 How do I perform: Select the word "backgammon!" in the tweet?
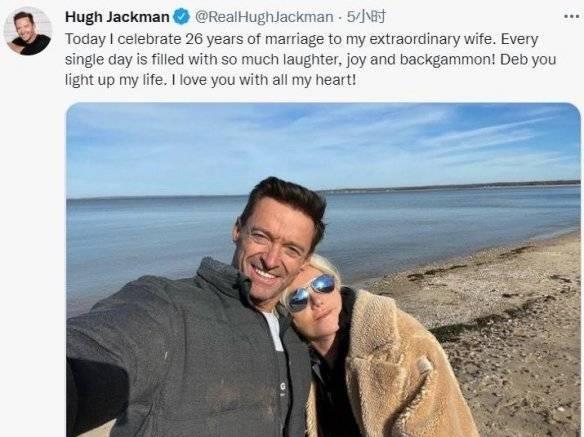448,60
